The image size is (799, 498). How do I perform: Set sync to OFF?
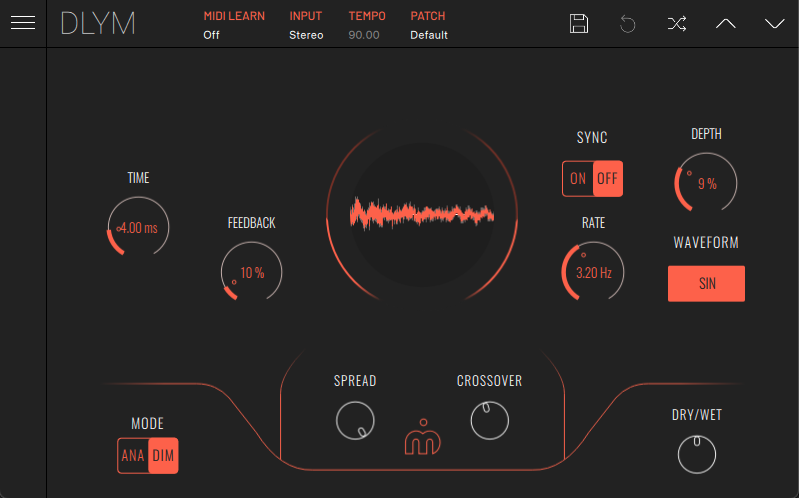point(607,179)
